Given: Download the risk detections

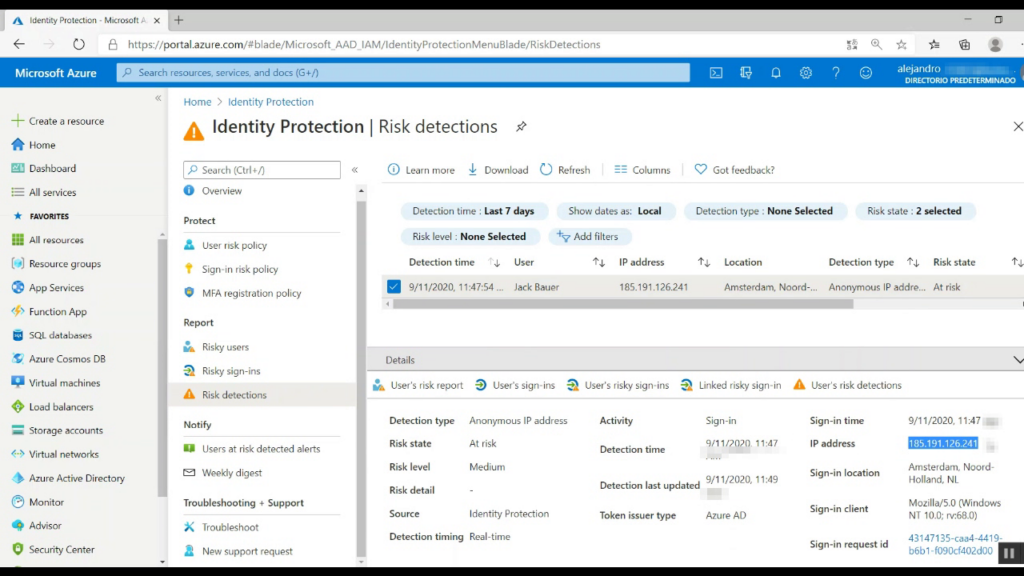Looking at the screenshot, I should pos(498,170).
